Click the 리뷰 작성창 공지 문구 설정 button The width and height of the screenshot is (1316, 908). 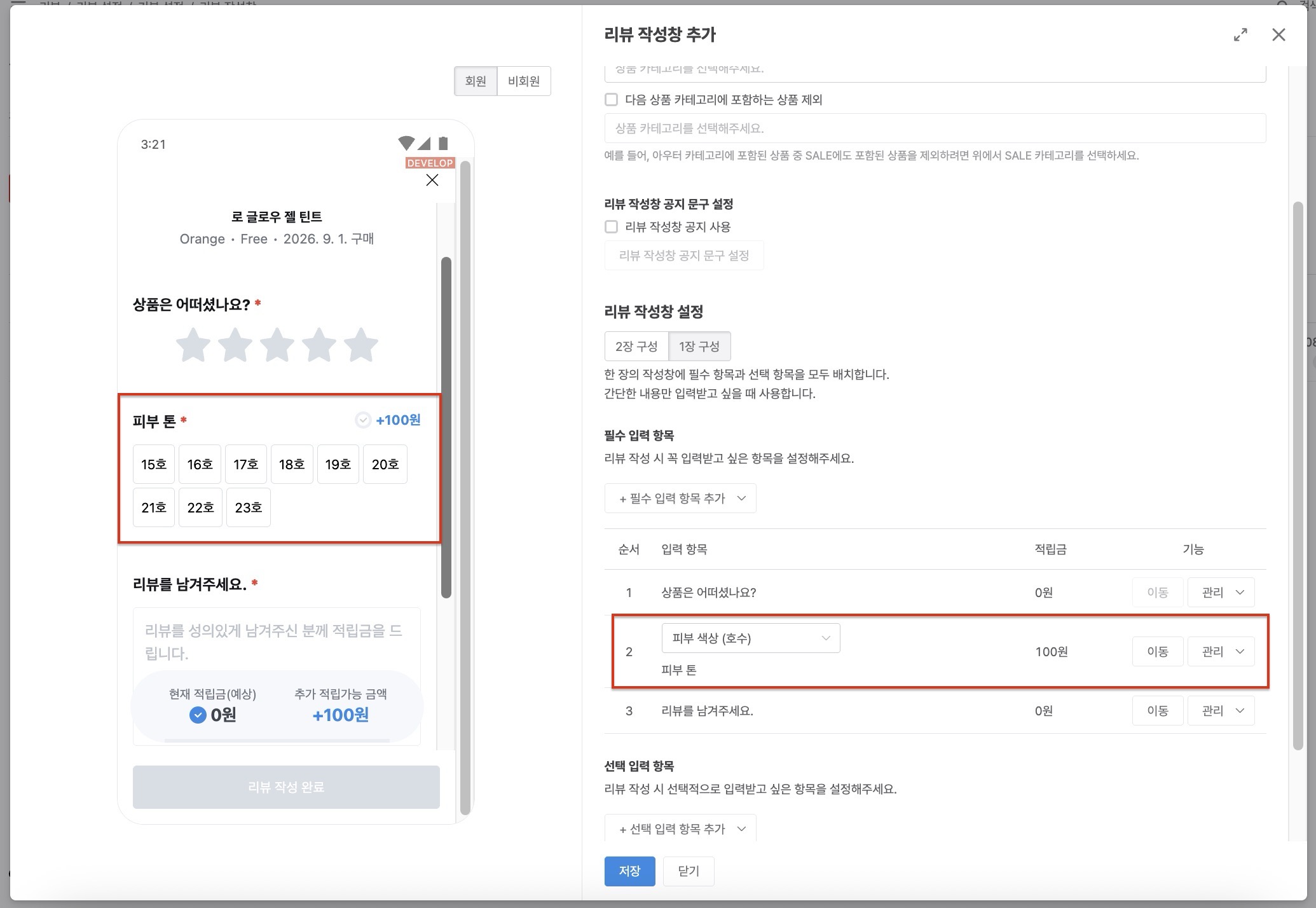point(684,256)
